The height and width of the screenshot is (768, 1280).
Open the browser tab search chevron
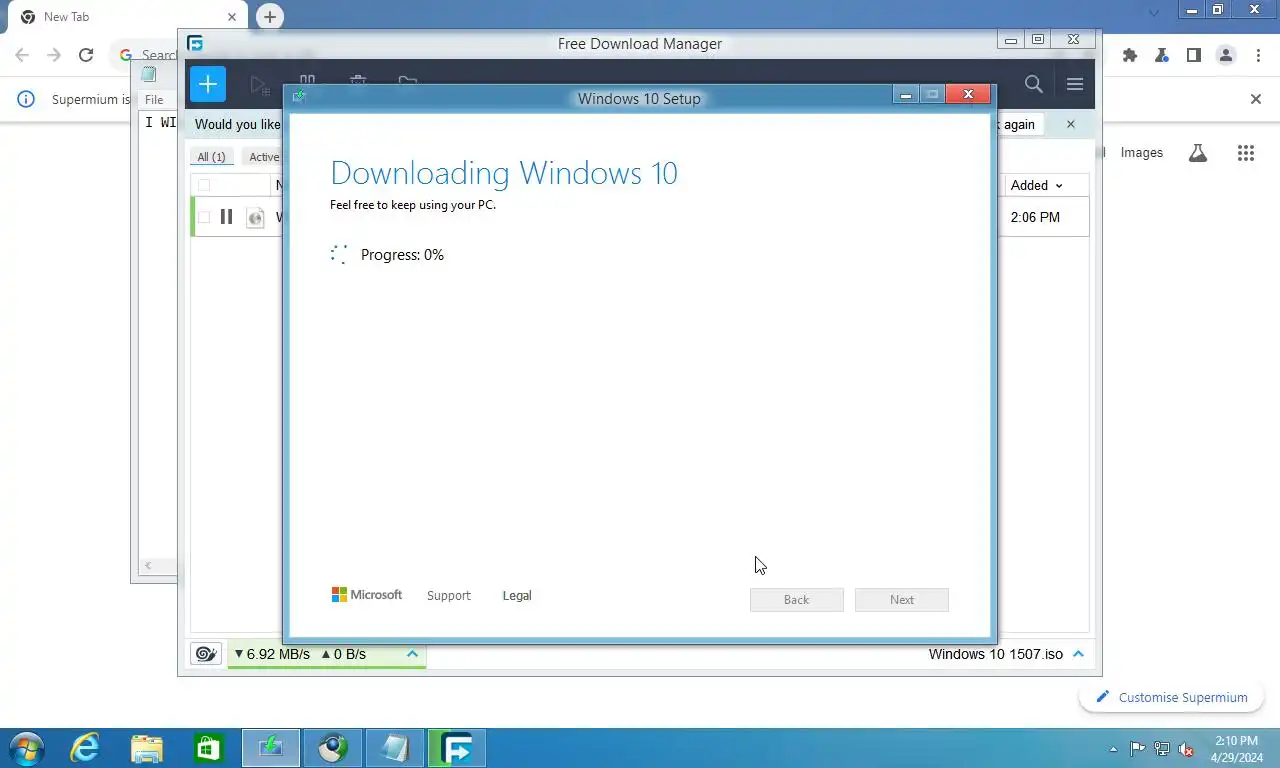coord(1154,13)
